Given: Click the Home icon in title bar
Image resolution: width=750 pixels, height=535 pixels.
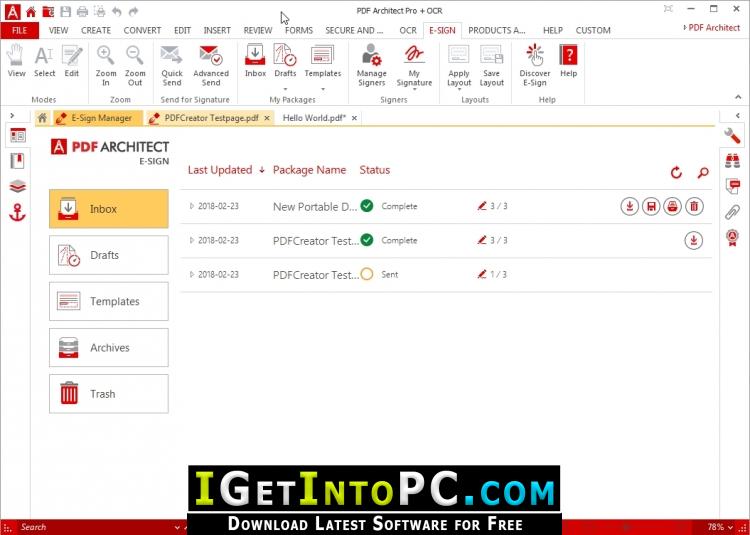Looking at the screenshot, I should pos(31,11).
